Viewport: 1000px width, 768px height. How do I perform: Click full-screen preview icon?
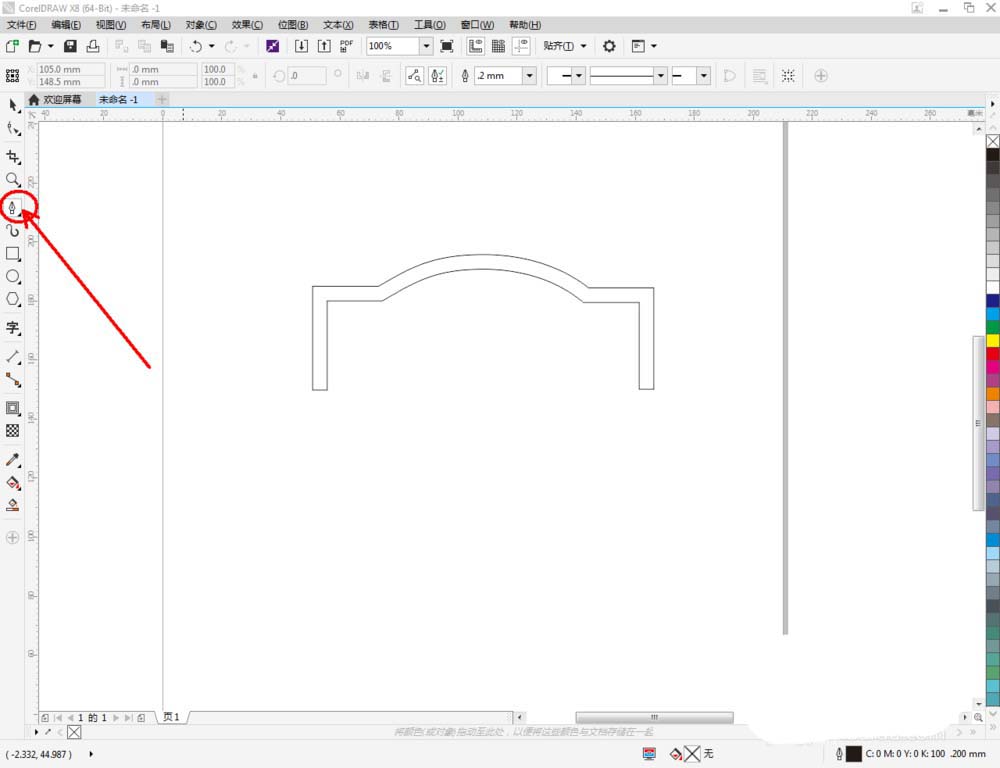click(x=447, y=46)
